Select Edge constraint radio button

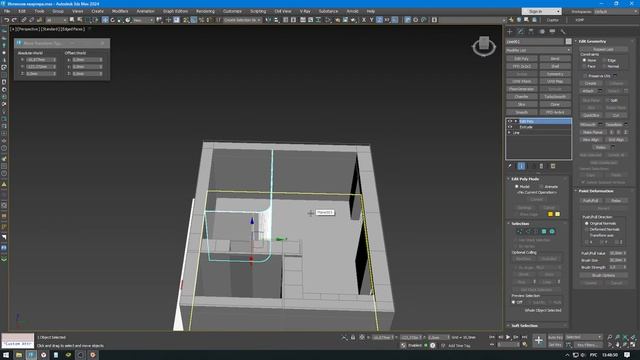(x=604, y=60)
